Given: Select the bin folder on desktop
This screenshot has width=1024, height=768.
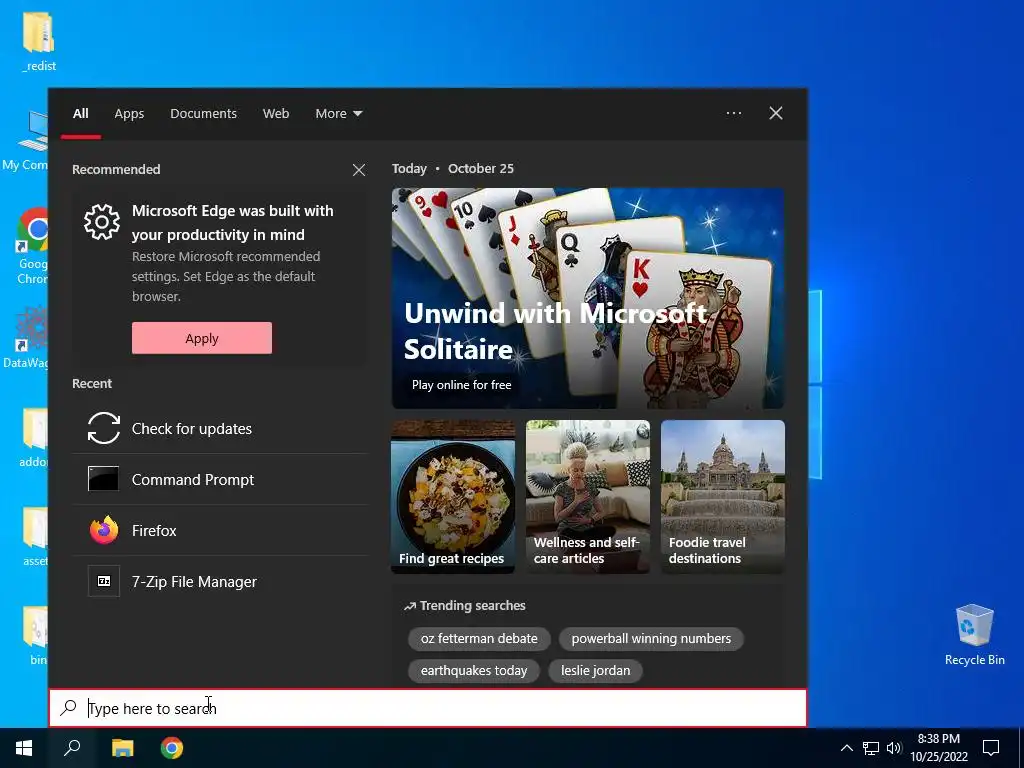Looking at the screenshot, I should 37,635.
